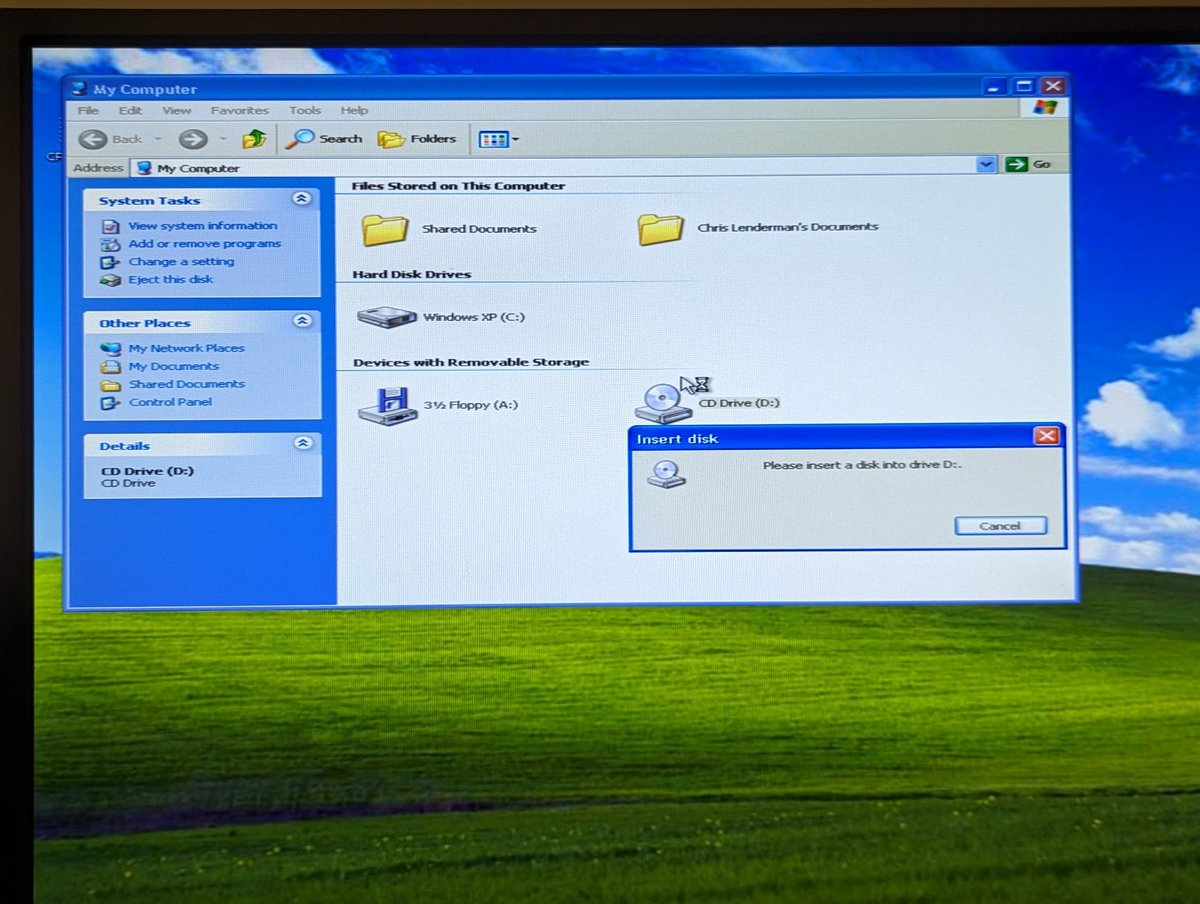Click the Change a setting icon
The image size is (1200, 904).
click(110, 263)
